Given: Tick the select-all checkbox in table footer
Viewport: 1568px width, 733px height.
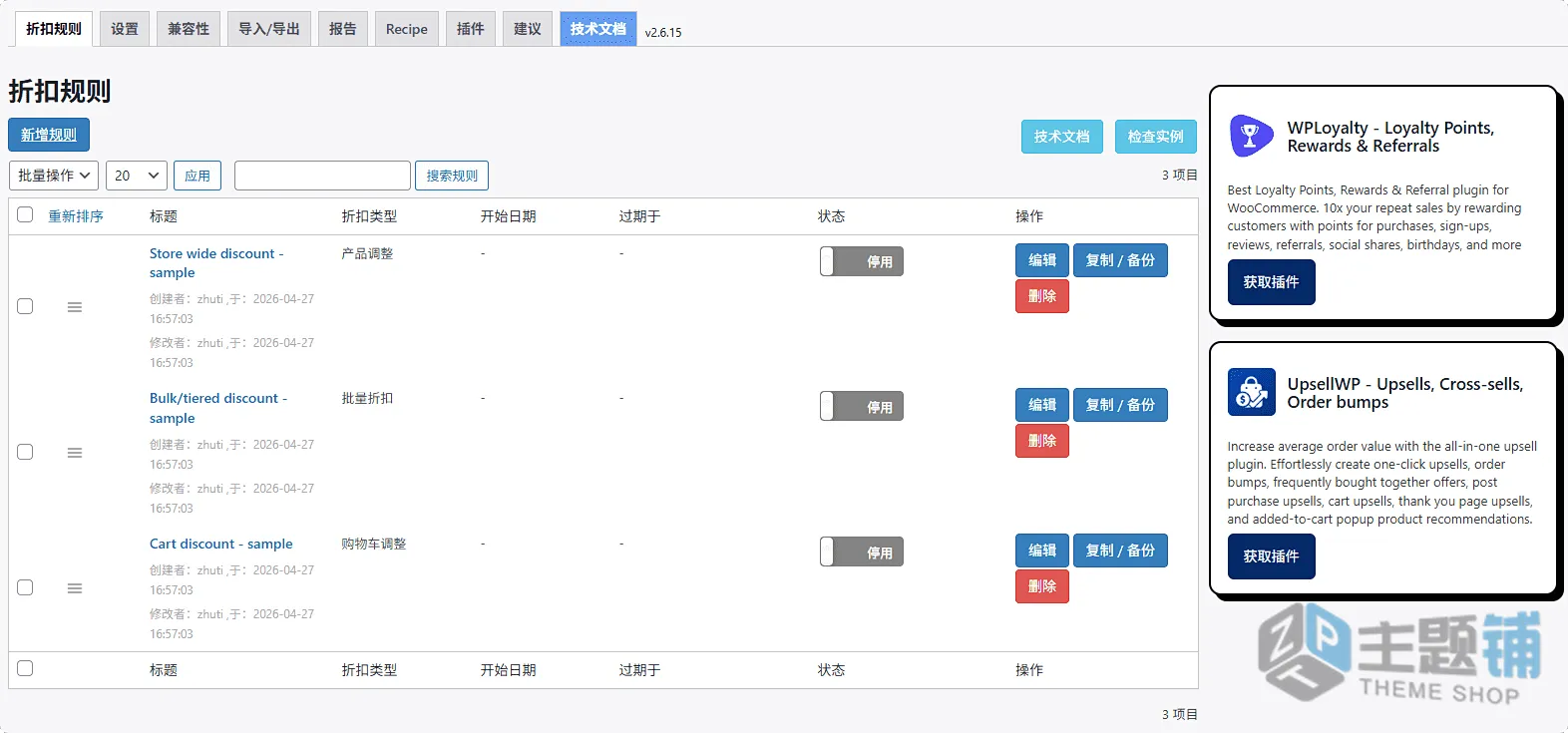Looking at the screenshot, I should pos(25,668).
